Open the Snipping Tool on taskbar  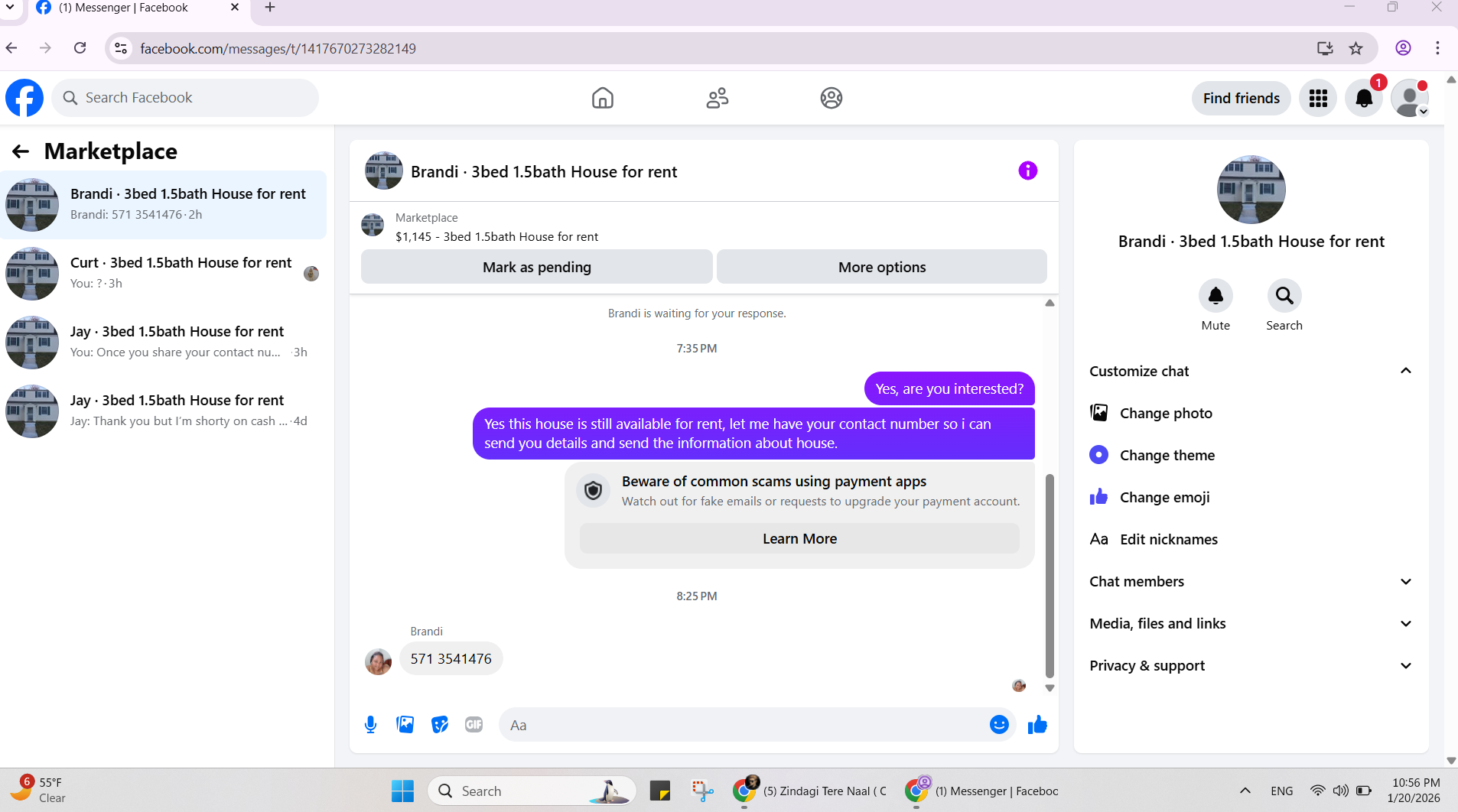701,791
